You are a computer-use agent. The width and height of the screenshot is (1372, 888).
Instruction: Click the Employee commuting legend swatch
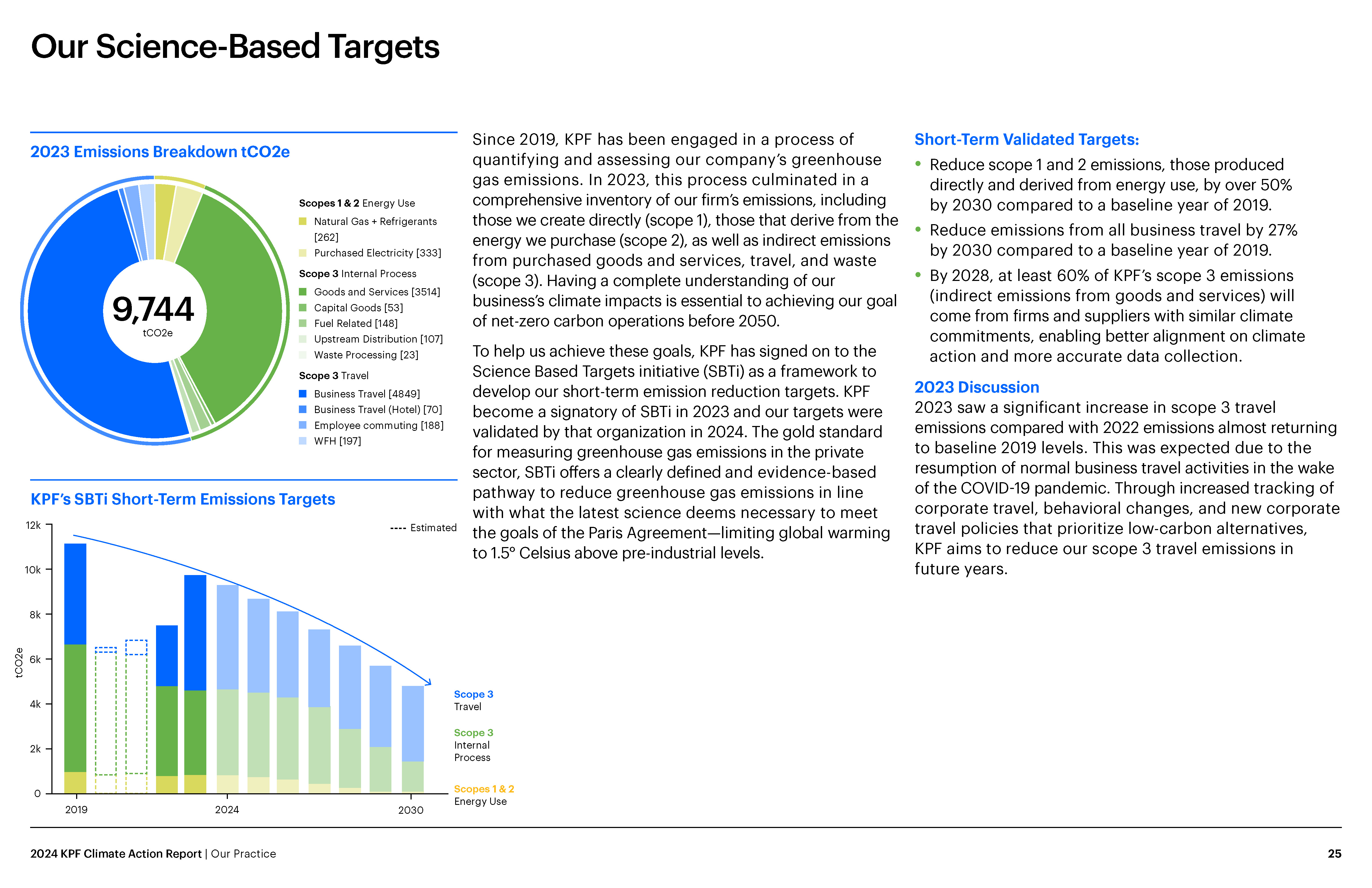303,425
